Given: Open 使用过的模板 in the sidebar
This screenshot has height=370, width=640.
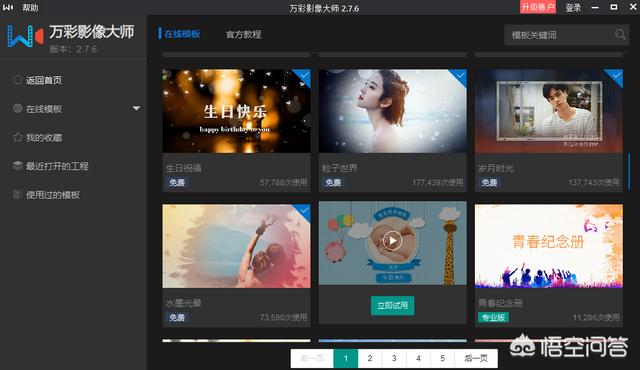Looking at the screenshot, I should [53, 195].
